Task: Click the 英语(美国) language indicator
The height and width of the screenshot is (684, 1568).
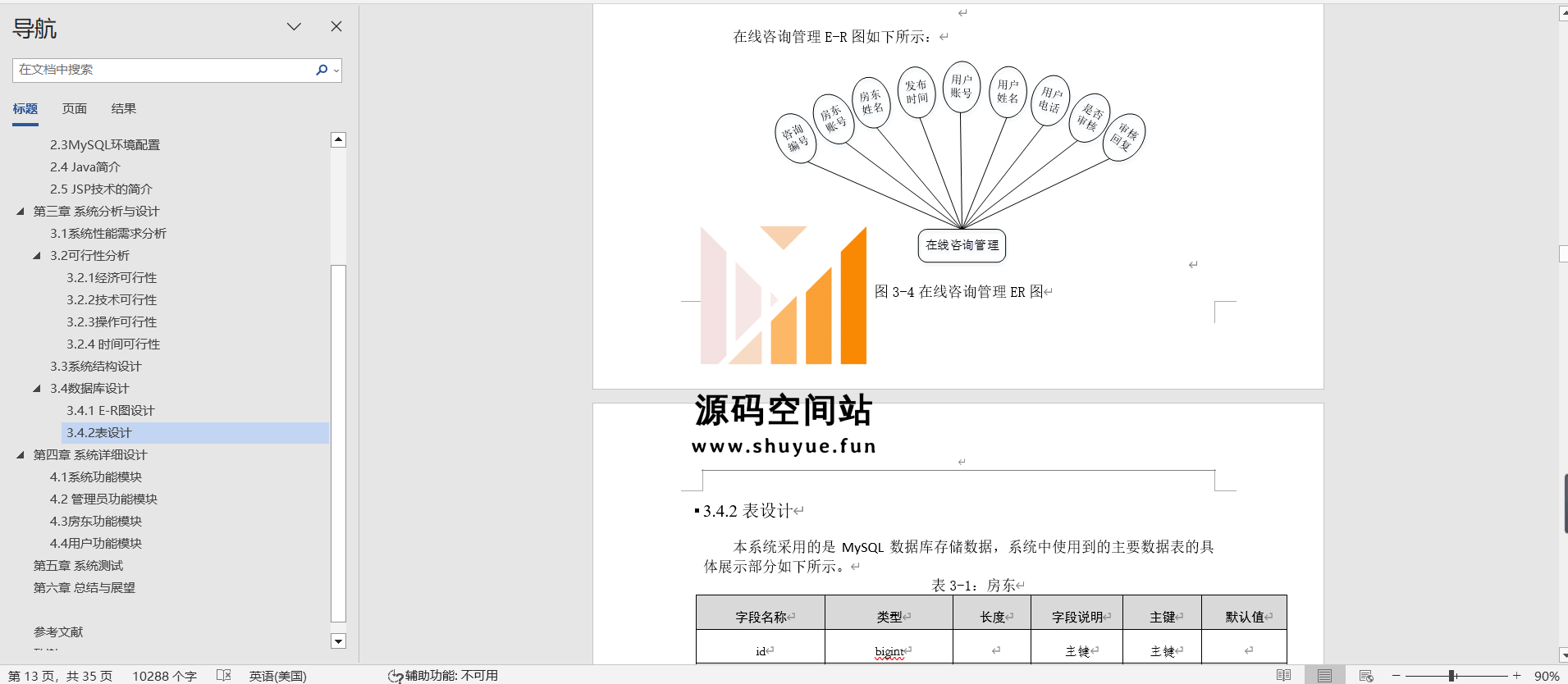Action: (277, 676)
